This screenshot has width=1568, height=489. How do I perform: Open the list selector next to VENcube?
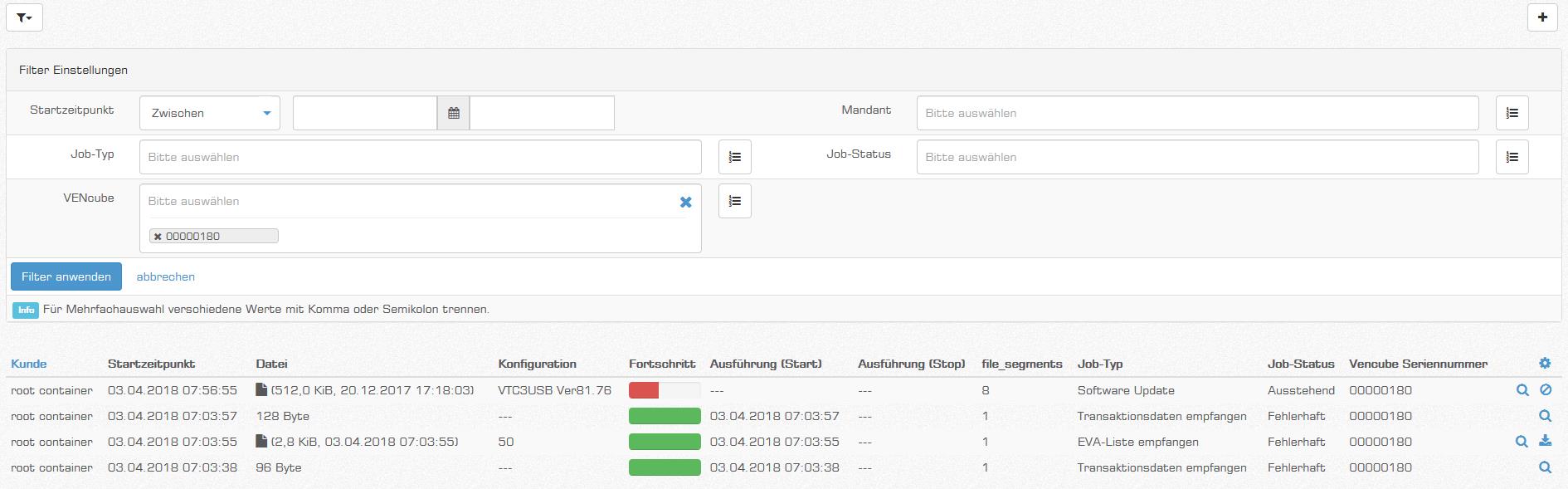pos(734,201)
